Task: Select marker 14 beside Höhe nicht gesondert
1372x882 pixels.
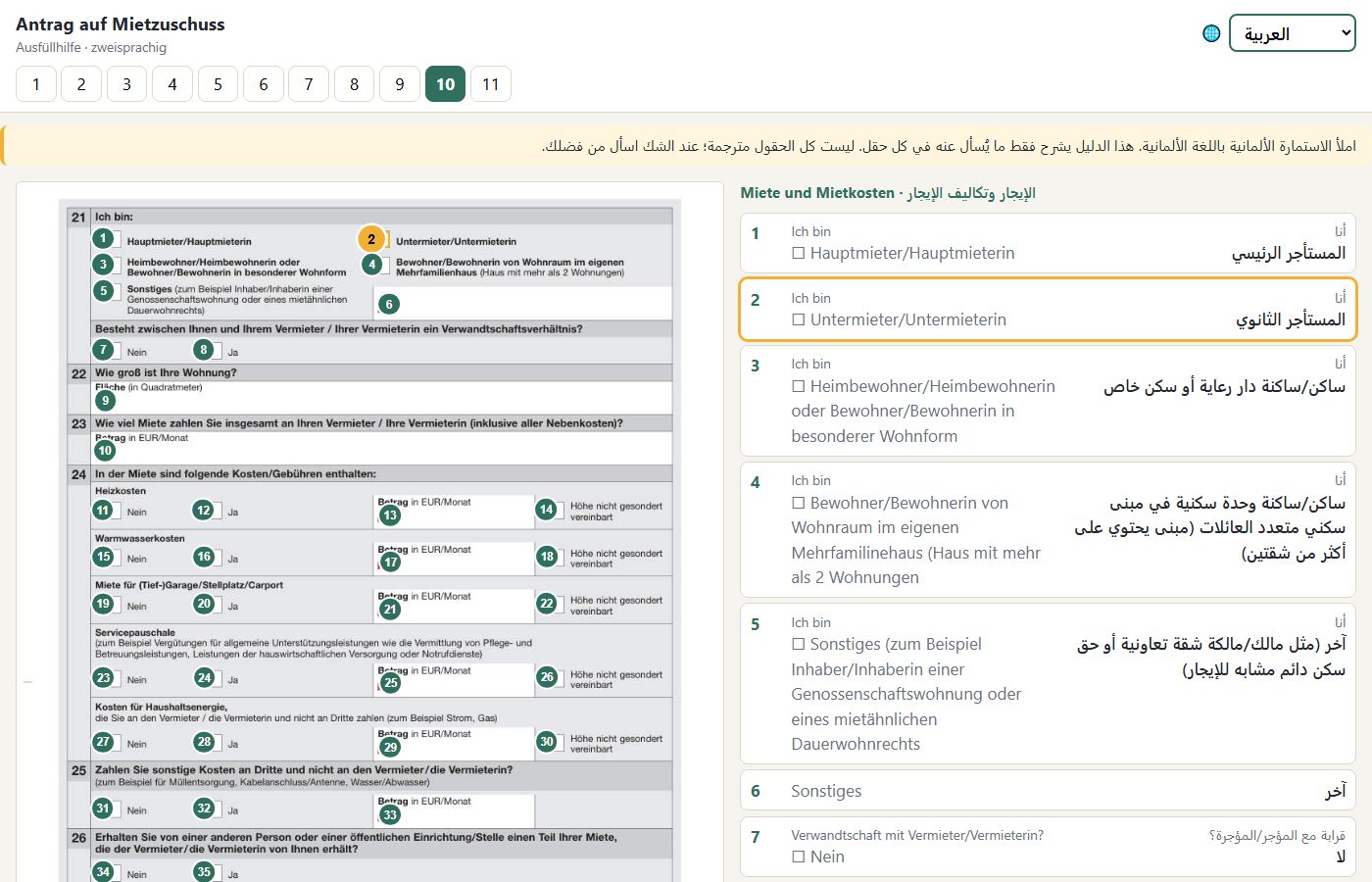Action: 547,510
